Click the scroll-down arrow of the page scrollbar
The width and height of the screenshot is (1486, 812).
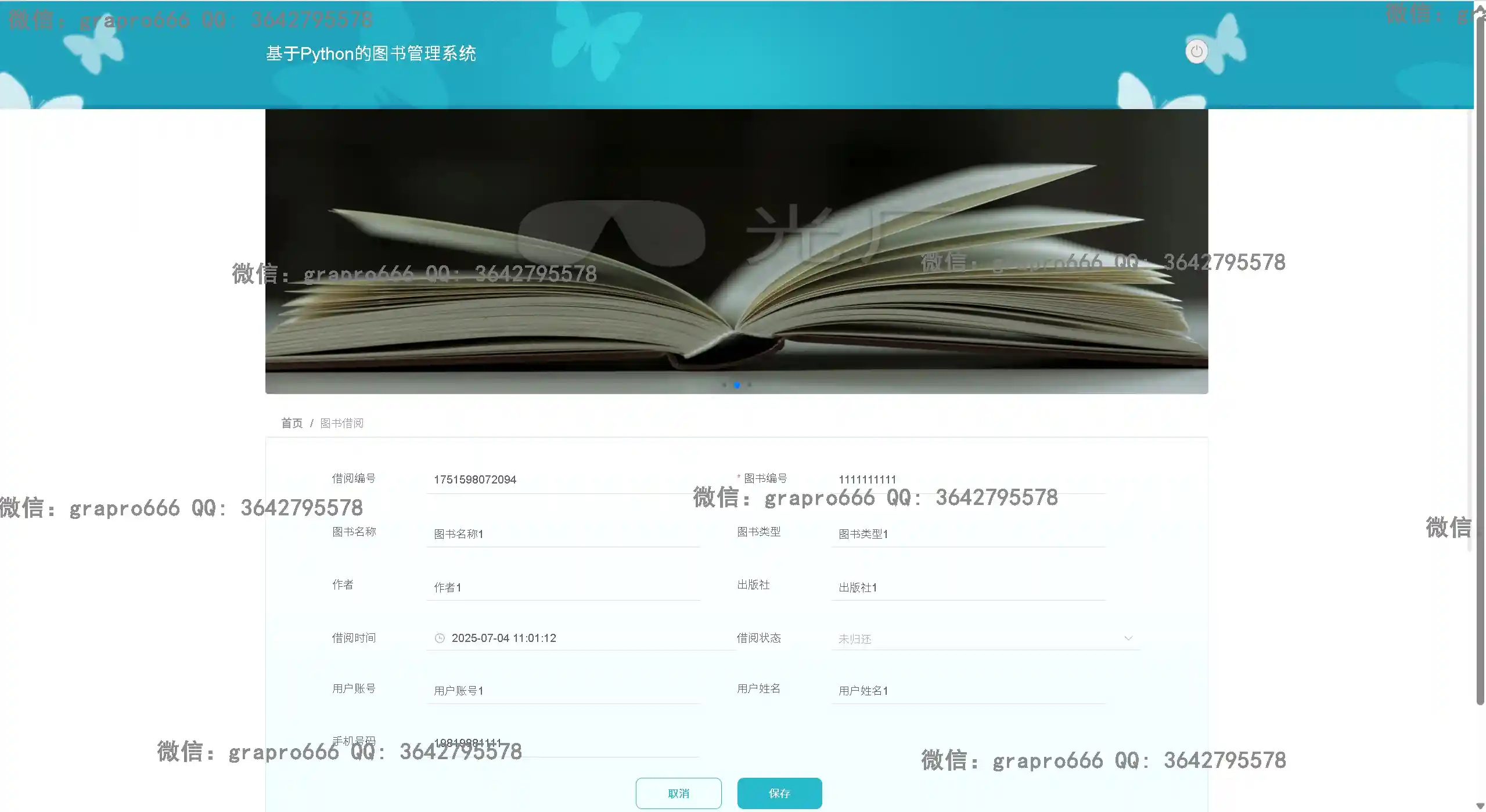1480,806
